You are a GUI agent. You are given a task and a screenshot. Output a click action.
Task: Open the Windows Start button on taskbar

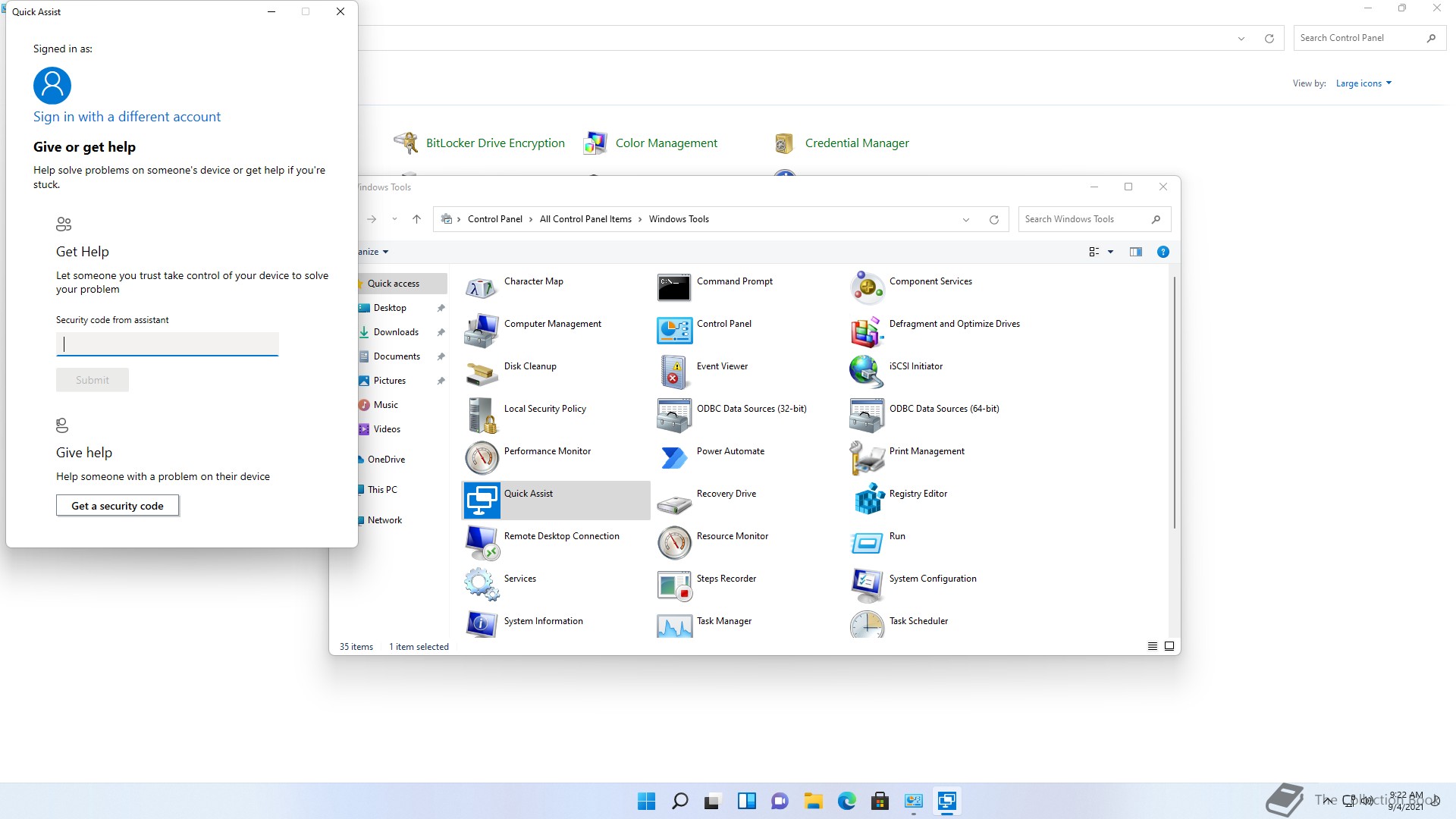[x=646, y=801]
